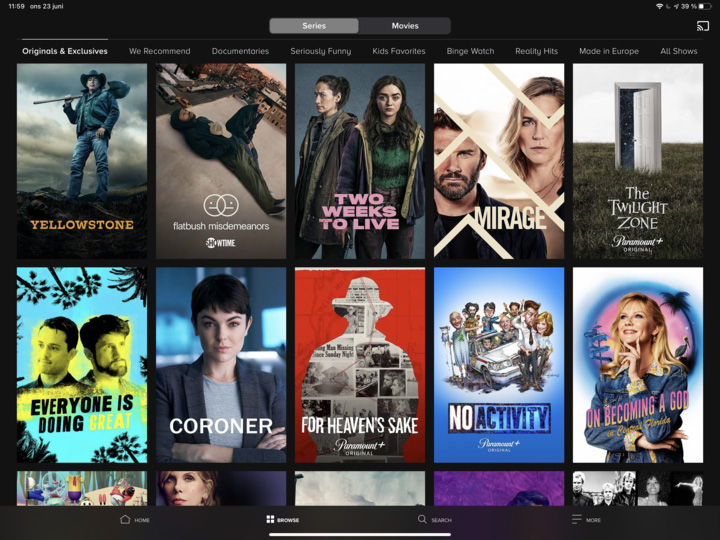Viewport: 720px width, 540px height.
Task: Open On Becoming a God poster
Action: click(638, 365)
